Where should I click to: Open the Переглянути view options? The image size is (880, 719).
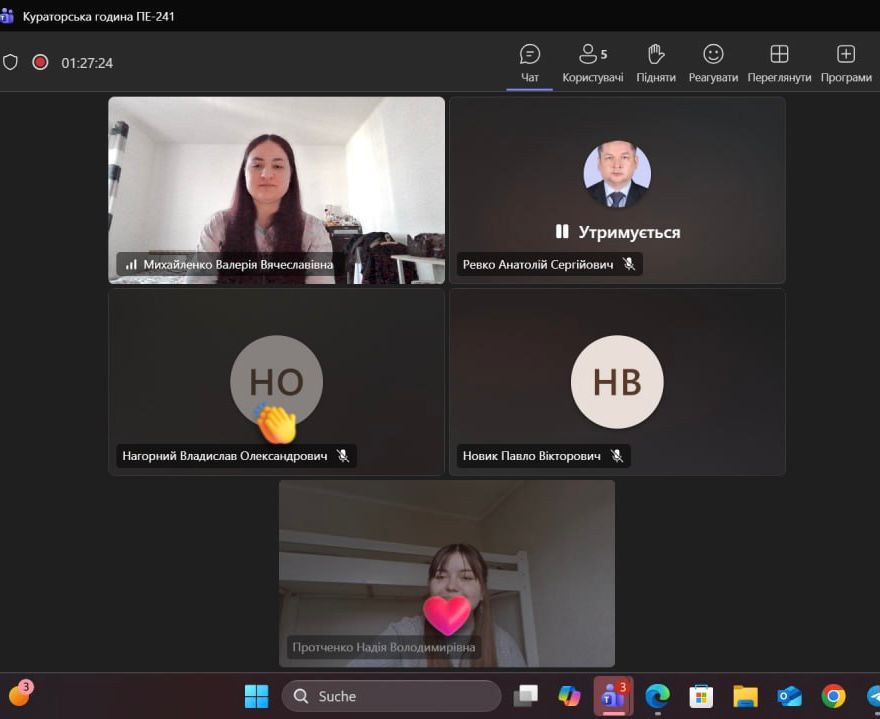pos(779,63)
